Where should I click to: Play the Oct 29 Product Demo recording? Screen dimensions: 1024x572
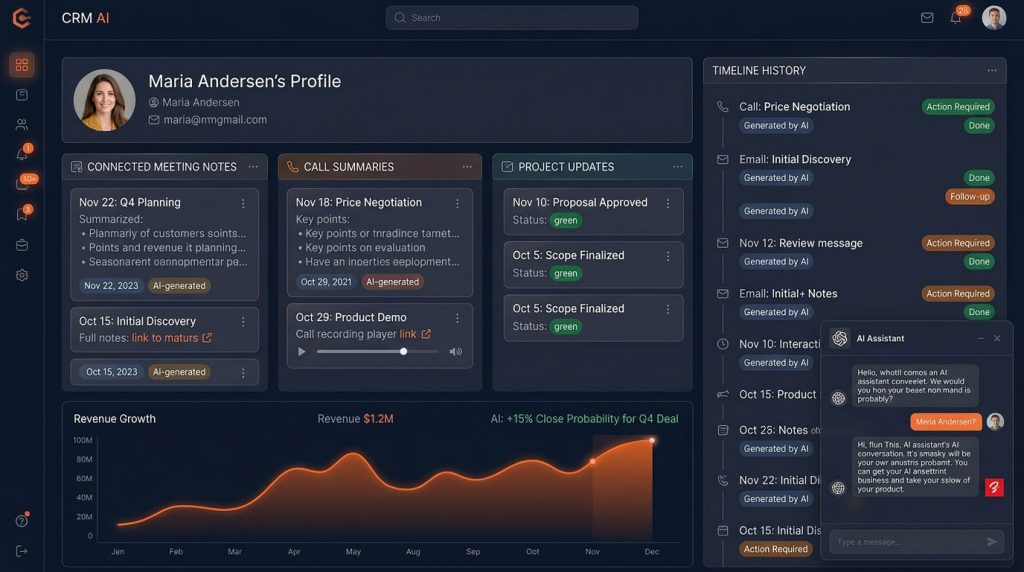pyautogui.click(x=302, y=351)
